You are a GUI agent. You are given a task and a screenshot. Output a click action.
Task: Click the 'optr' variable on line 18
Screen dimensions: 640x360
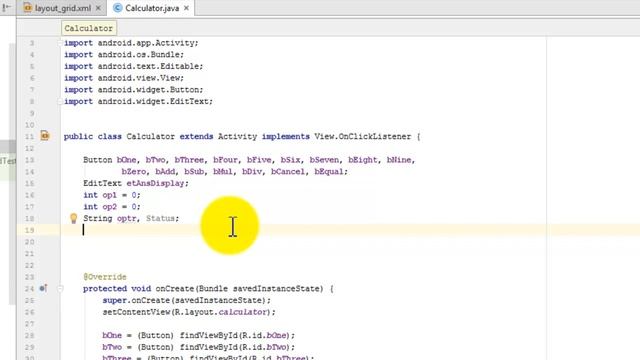(127, 218)
